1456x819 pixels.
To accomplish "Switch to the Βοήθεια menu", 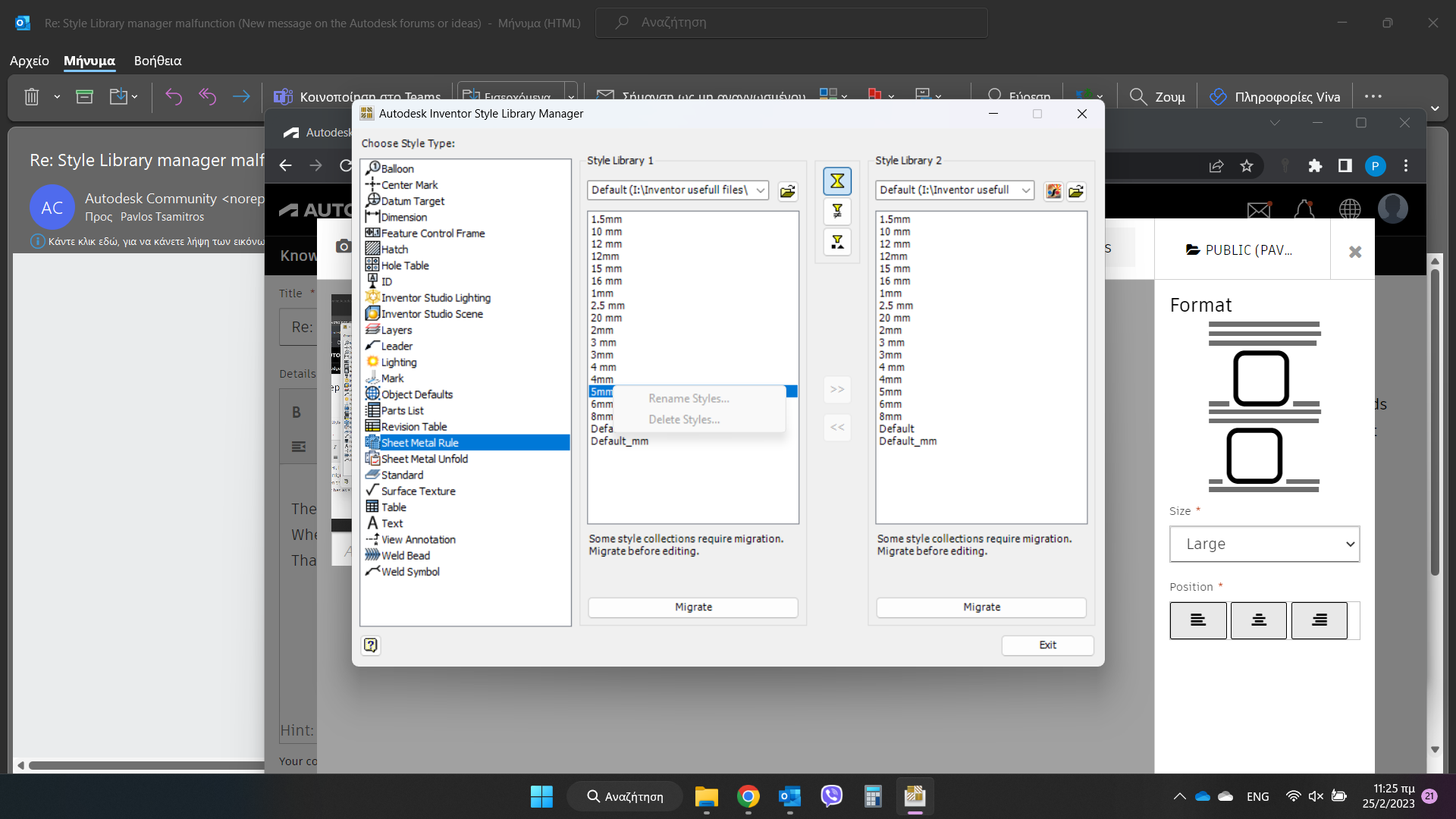I will [158, 61].
